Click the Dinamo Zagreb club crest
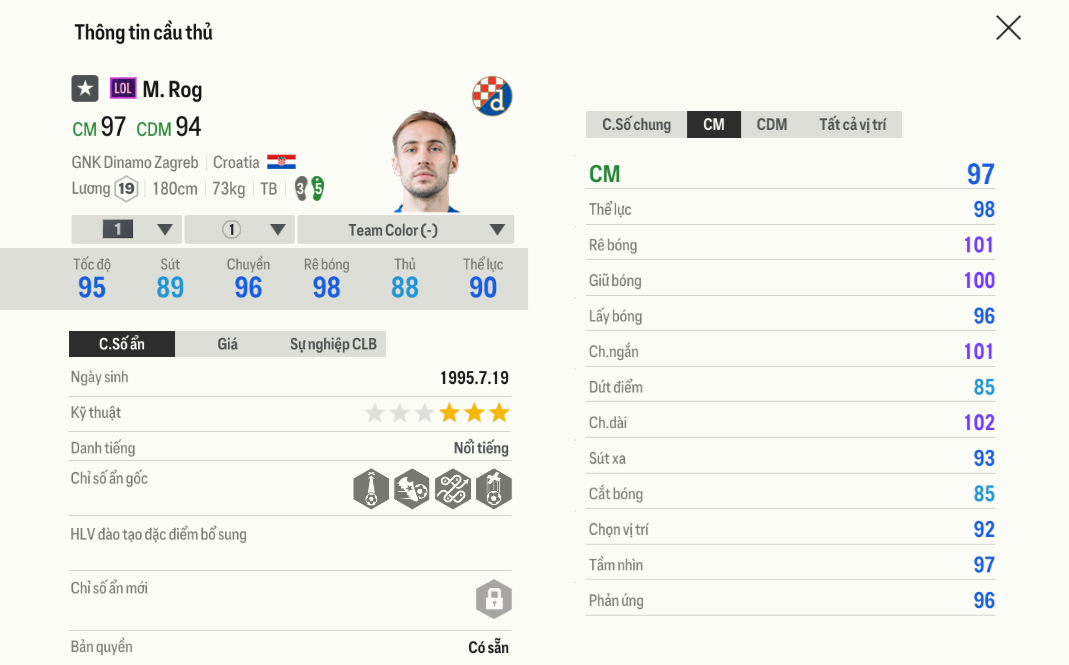This screenshot has height=665, width=1069. (492, 96)
